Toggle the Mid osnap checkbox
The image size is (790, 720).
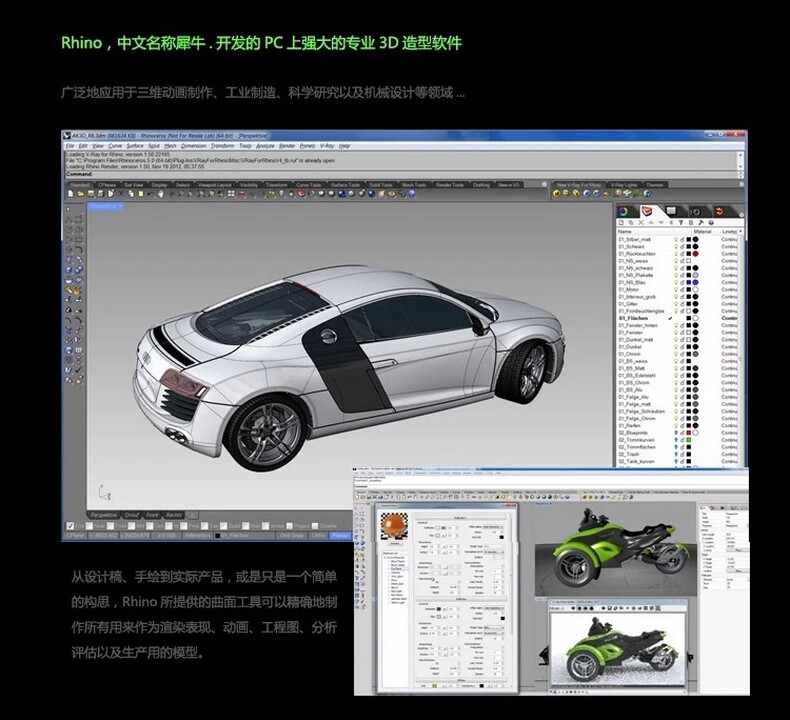tap(131, 526)
